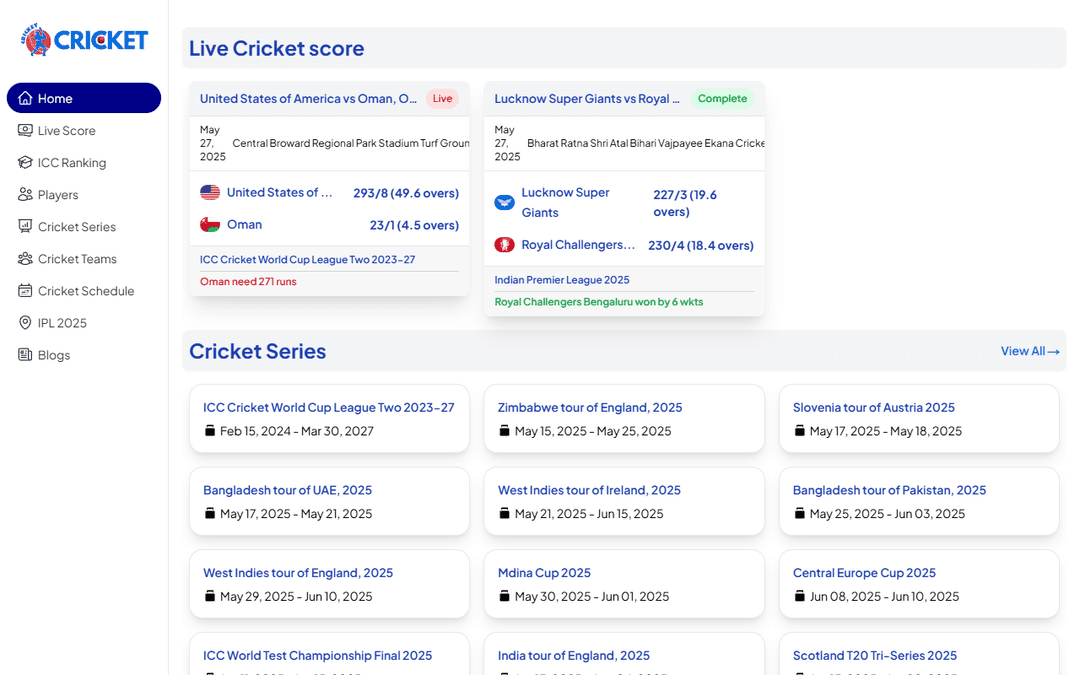Screen dimensions: 1080x675
Task: Click View All link for Cricket Series
Action: tap(1030, 351)
